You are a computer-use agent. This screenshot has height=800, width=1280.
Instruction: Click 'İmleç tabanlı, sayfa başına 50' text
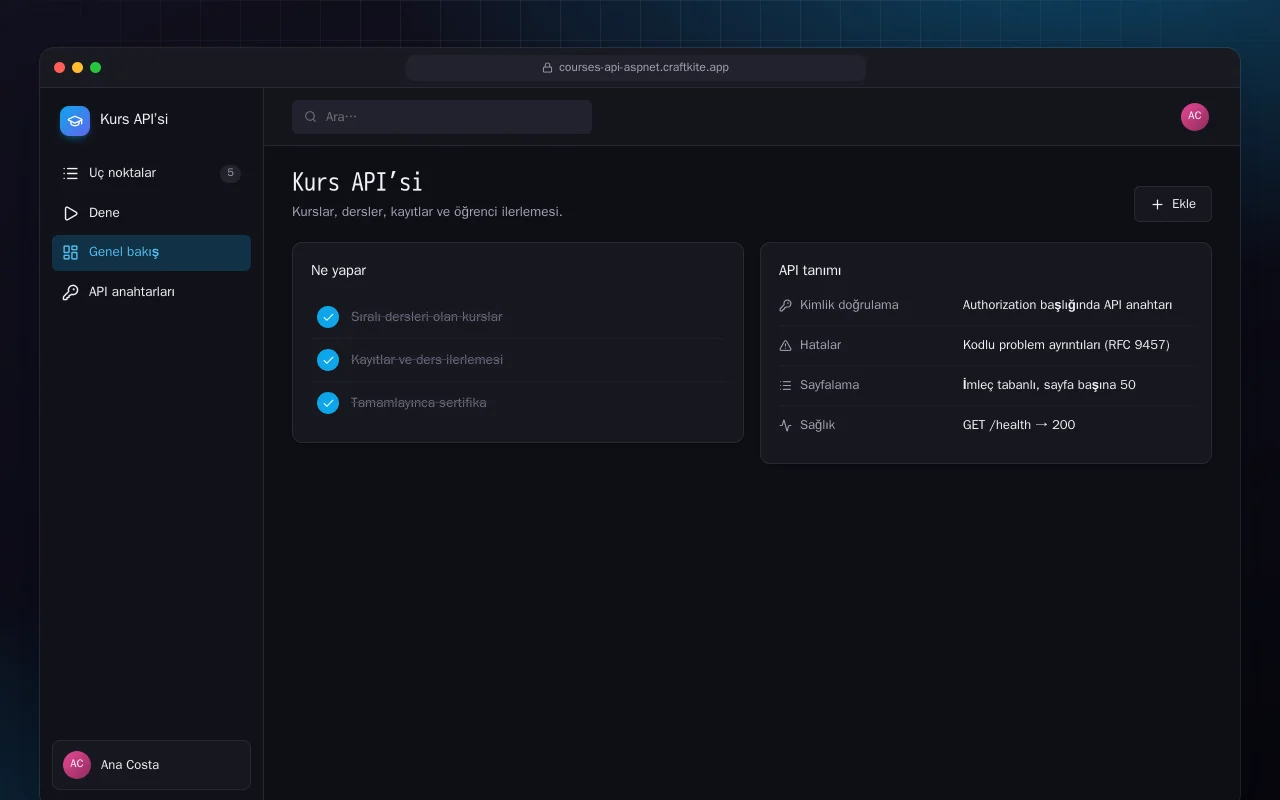coord(1049,385)
